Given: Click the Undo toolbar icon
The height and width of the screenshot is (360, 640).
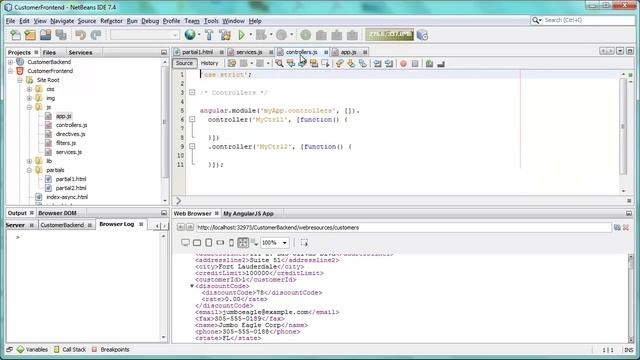Looking at the screenshot, I should point(80,35).
